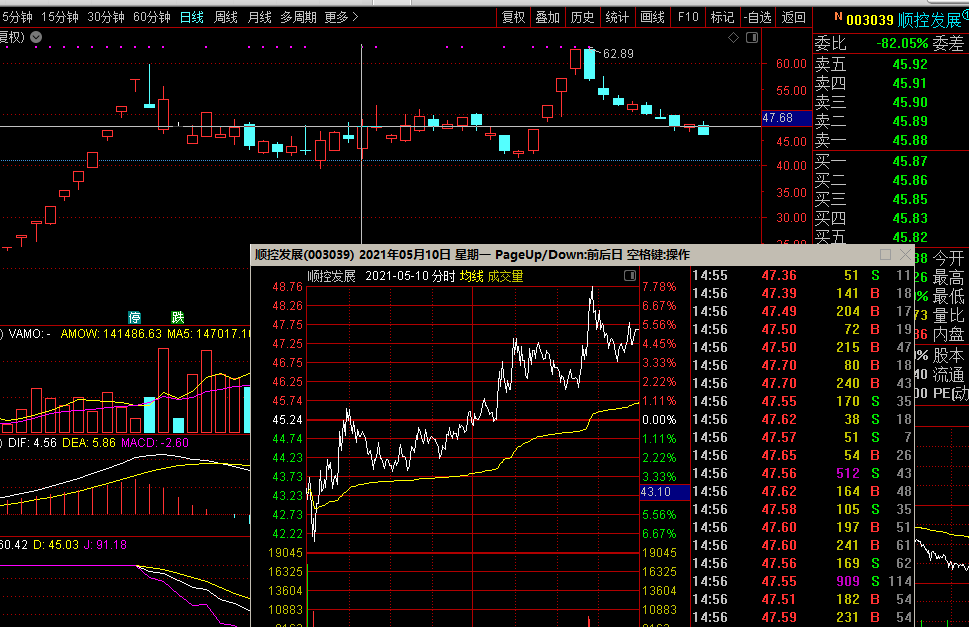Click the 返回 back button
Screen dimensions: 969x627
[793, 17]
